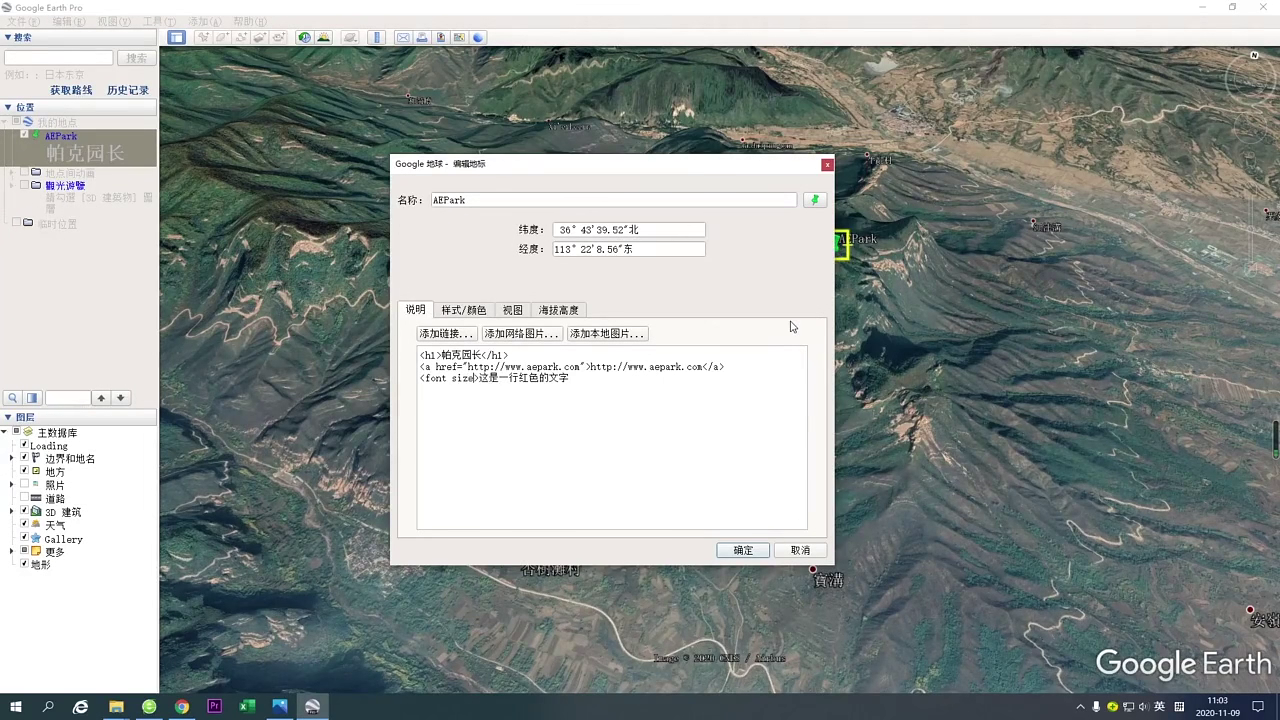Click the Add Image Overlay toolbar icon
This screenshot has width=1280, height=720.
coord(259,37)
